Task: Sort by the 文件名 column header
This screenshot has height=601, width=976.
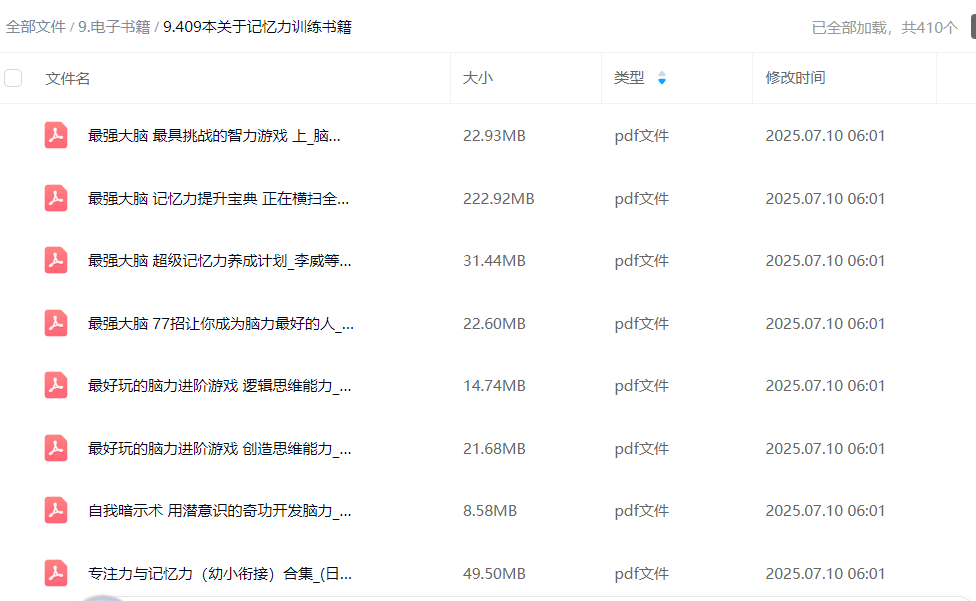Action: pyautogui.click(x=68, y=78)
